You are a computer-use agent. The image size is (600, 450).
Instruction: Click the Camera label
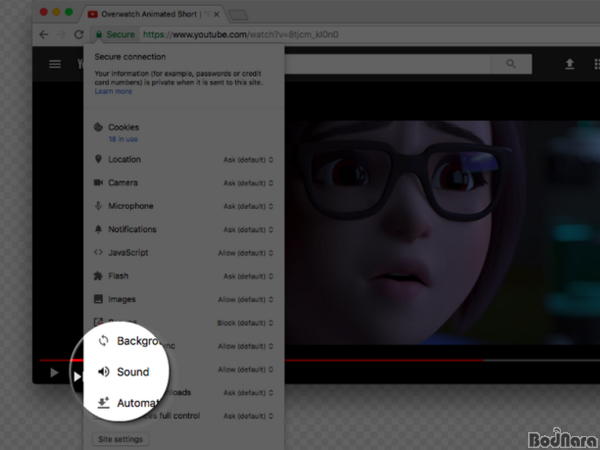[x=123, y=183]
